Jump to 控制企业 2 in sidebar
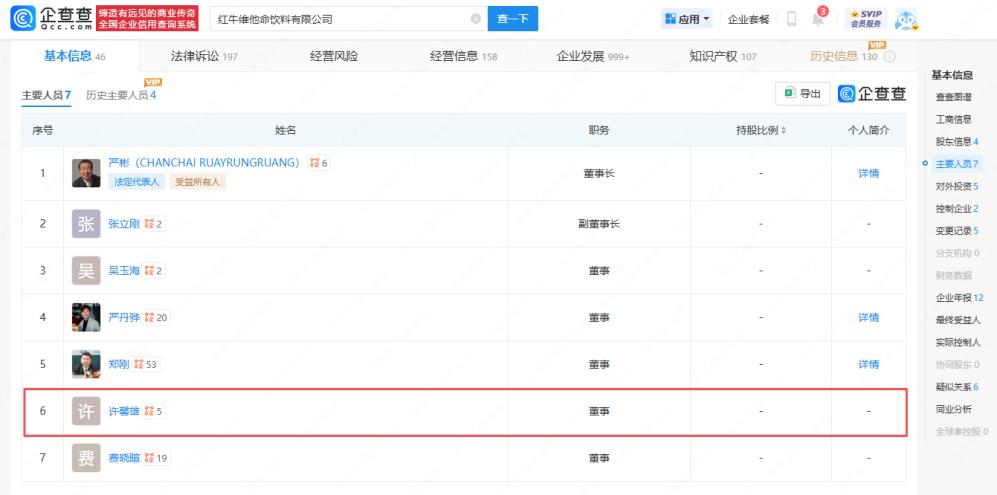The height and width of the screenshot is (495, 997). pos(957,209)
